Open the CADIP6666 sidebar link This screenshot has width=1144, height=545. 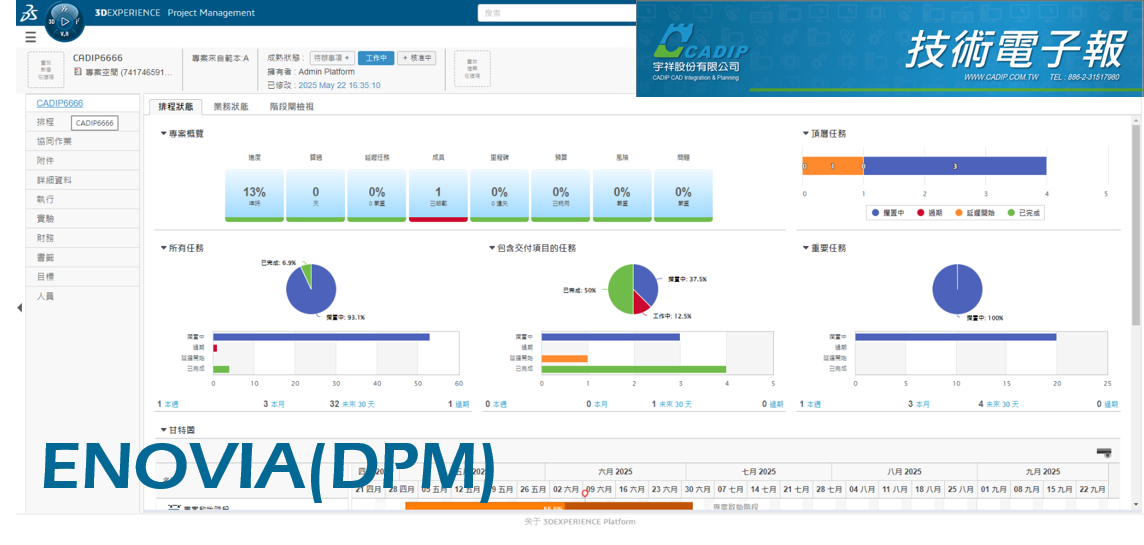pyautogui.click(x=60, y=104)
